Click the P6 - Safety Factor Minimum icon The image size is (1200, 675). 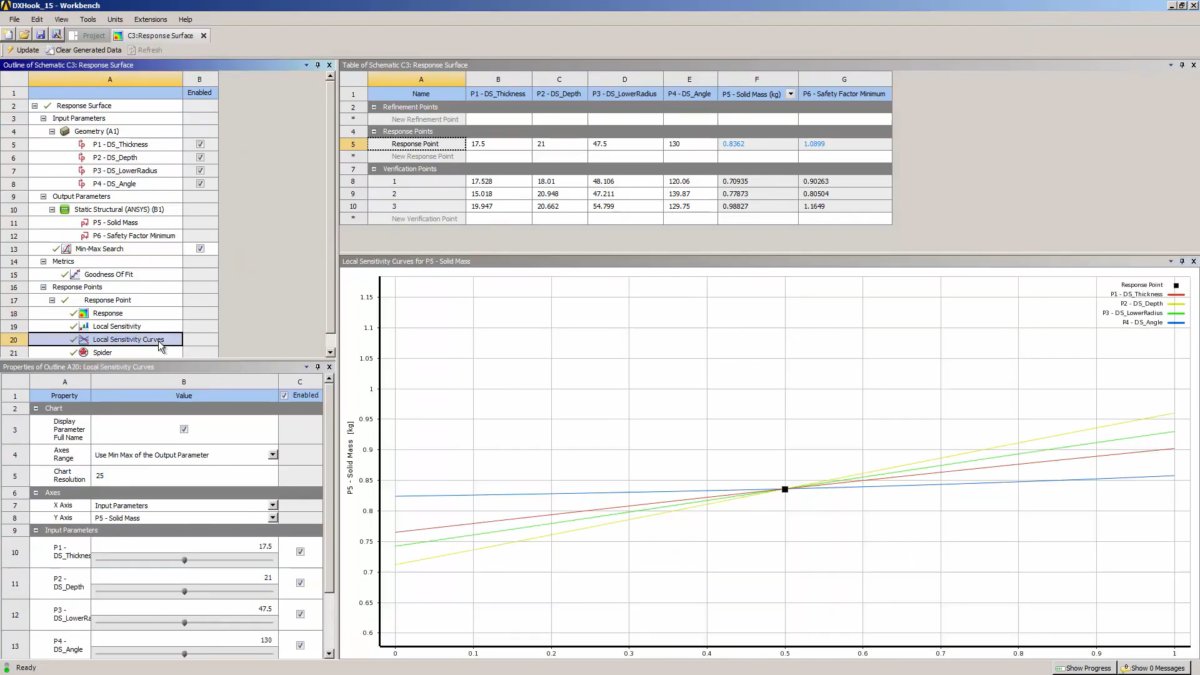83,236
